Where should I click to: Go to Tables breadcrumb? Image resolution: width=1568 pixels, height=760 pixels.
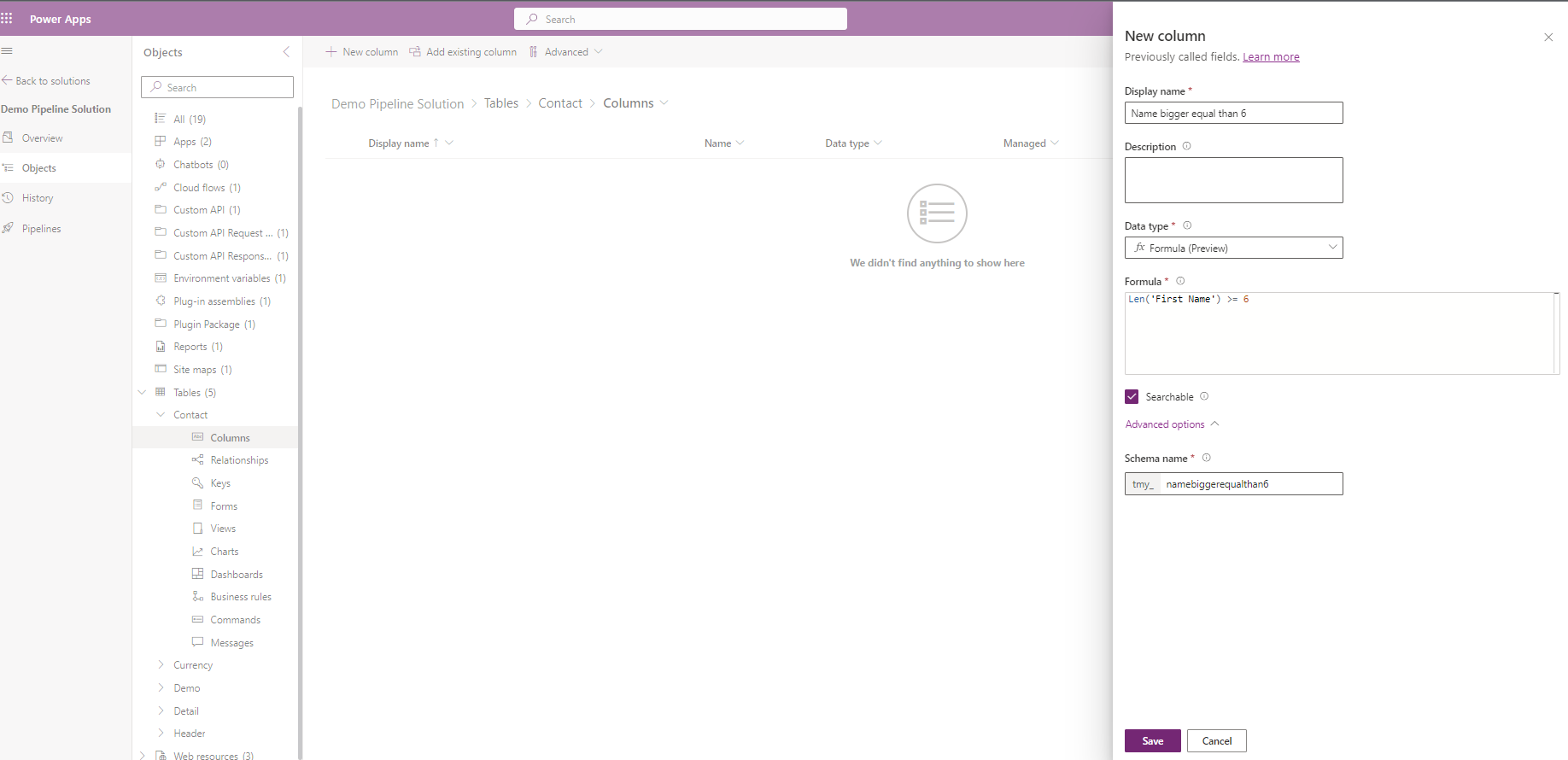pos(501,103)
